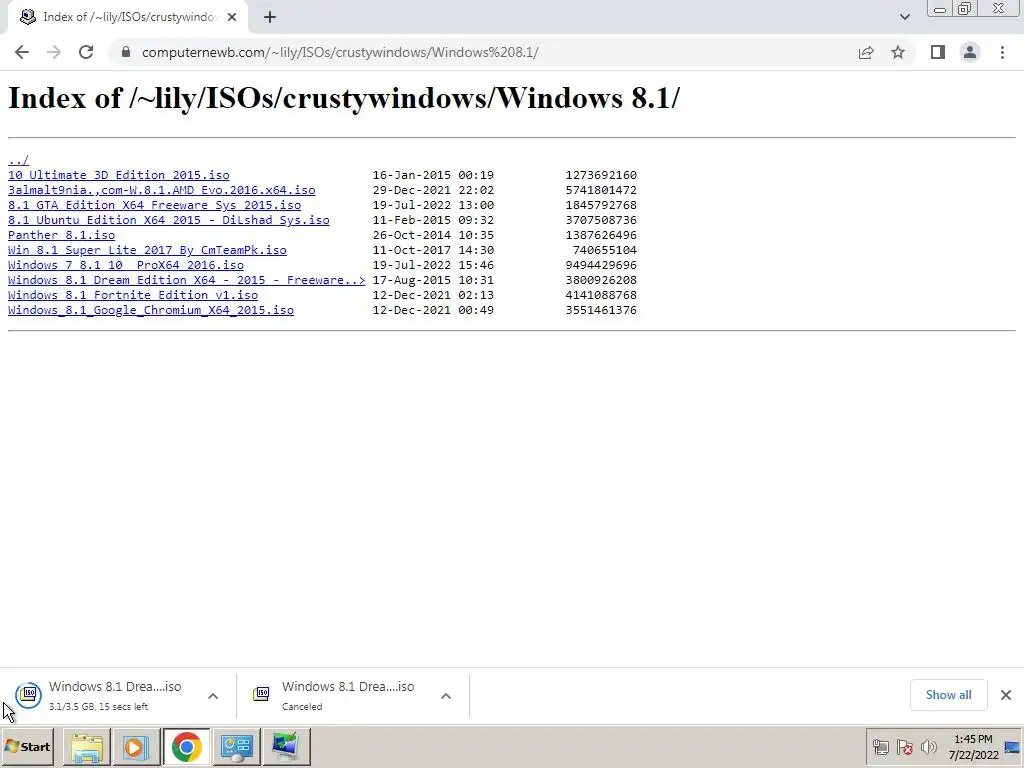Download Windows 8.1 Google Chromium X64 iso
Viewport: 1024px width, 768px height.
pos(151,310)
